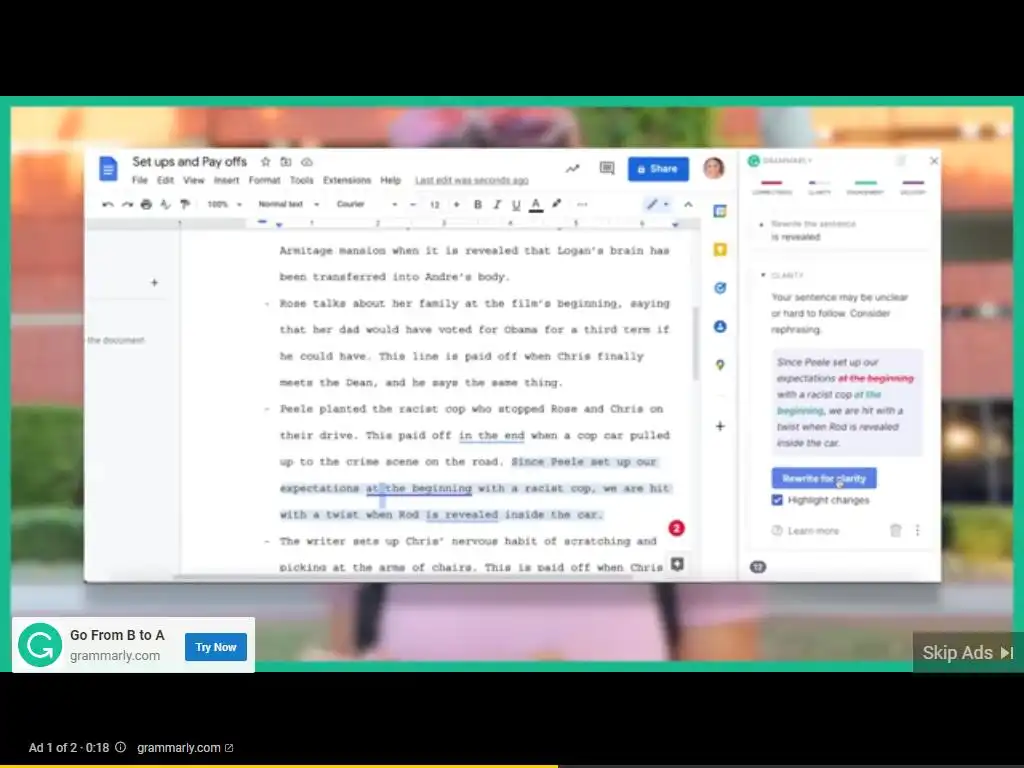This screenshot has width=1024, height=768.
Task: Click the user profile avatar
Action: [x=714, y=168]
